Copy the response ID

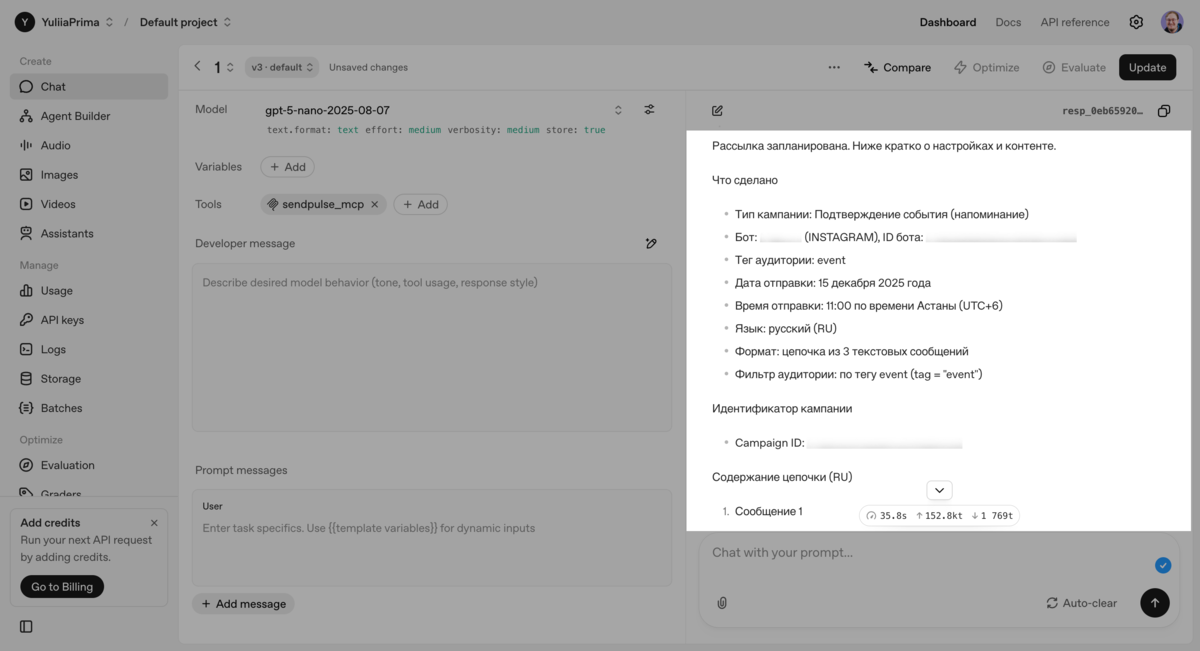tap(1164, 111)
